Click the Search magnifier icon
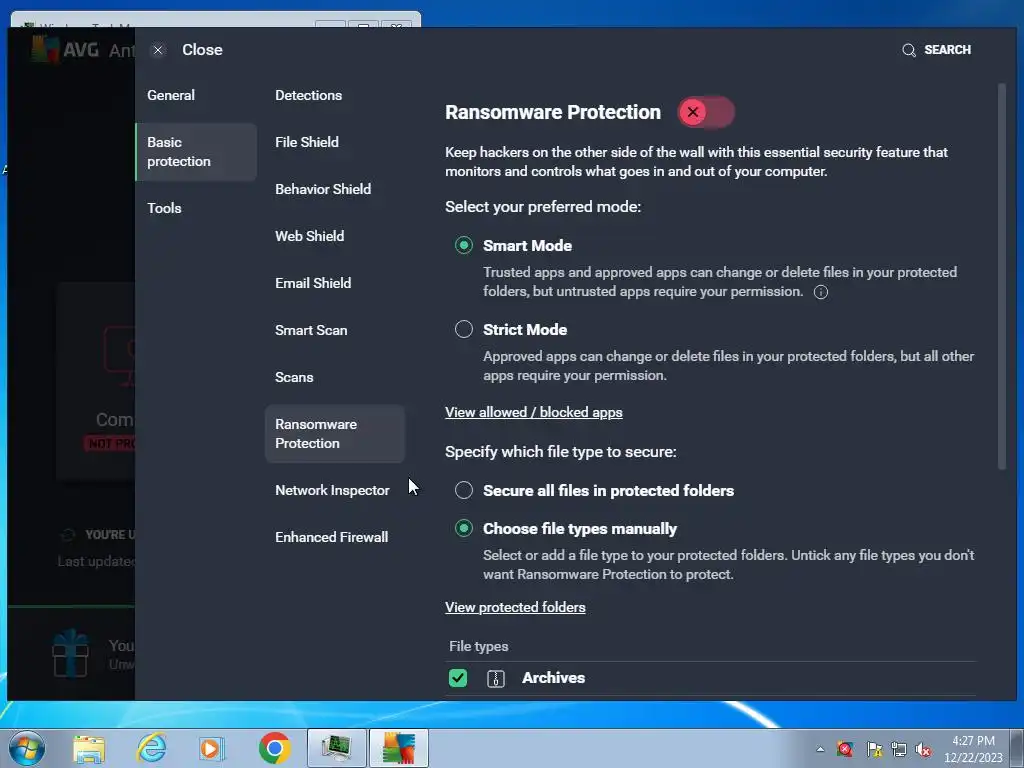Image resolution: width=1024 pixels, height=768 pixels. (x=908, y=50)
